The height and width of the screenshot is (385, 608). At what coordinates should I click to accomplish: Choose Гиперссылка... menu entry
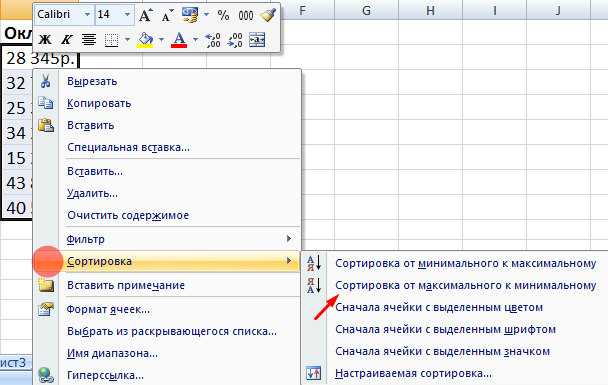167,375
